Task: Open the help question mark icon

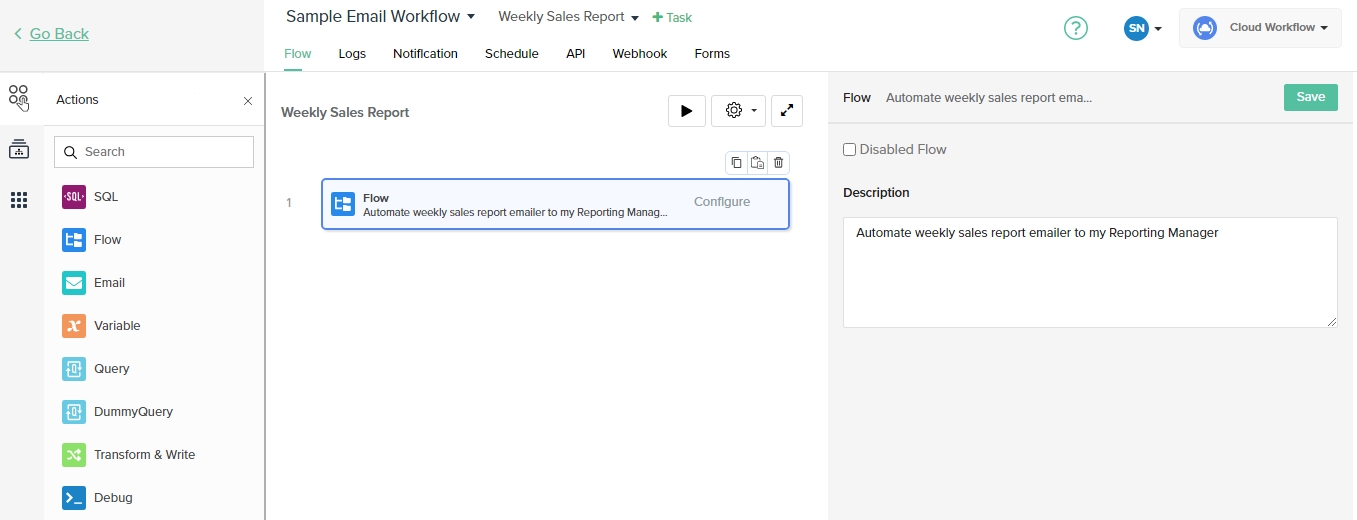Action: 1075,28
